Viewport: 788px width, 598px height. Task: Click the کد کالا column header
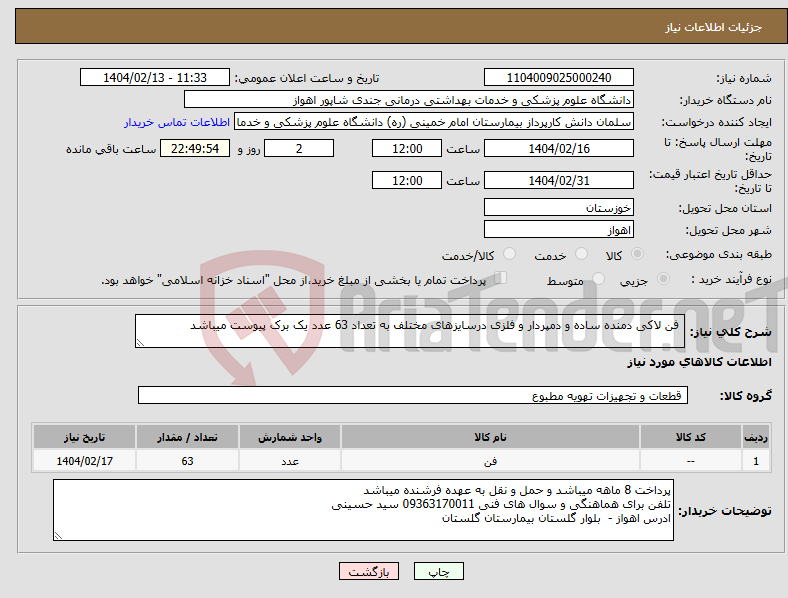691,437
